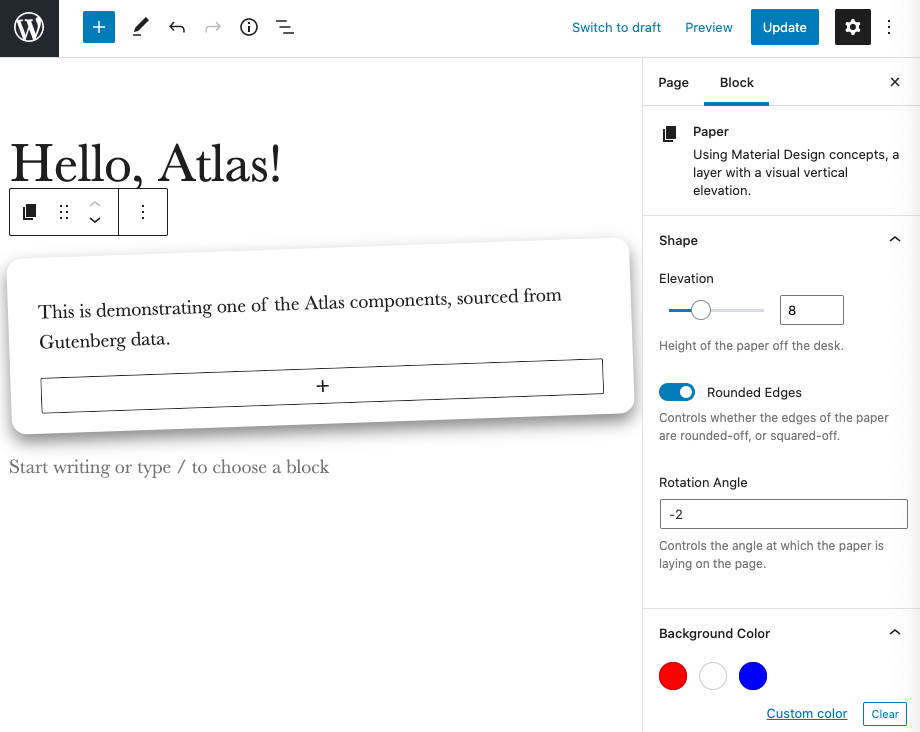Choose the red background color swatch
Image resolution: width=920 pixels, height=732 pixels.
click(x=673, y=677)
